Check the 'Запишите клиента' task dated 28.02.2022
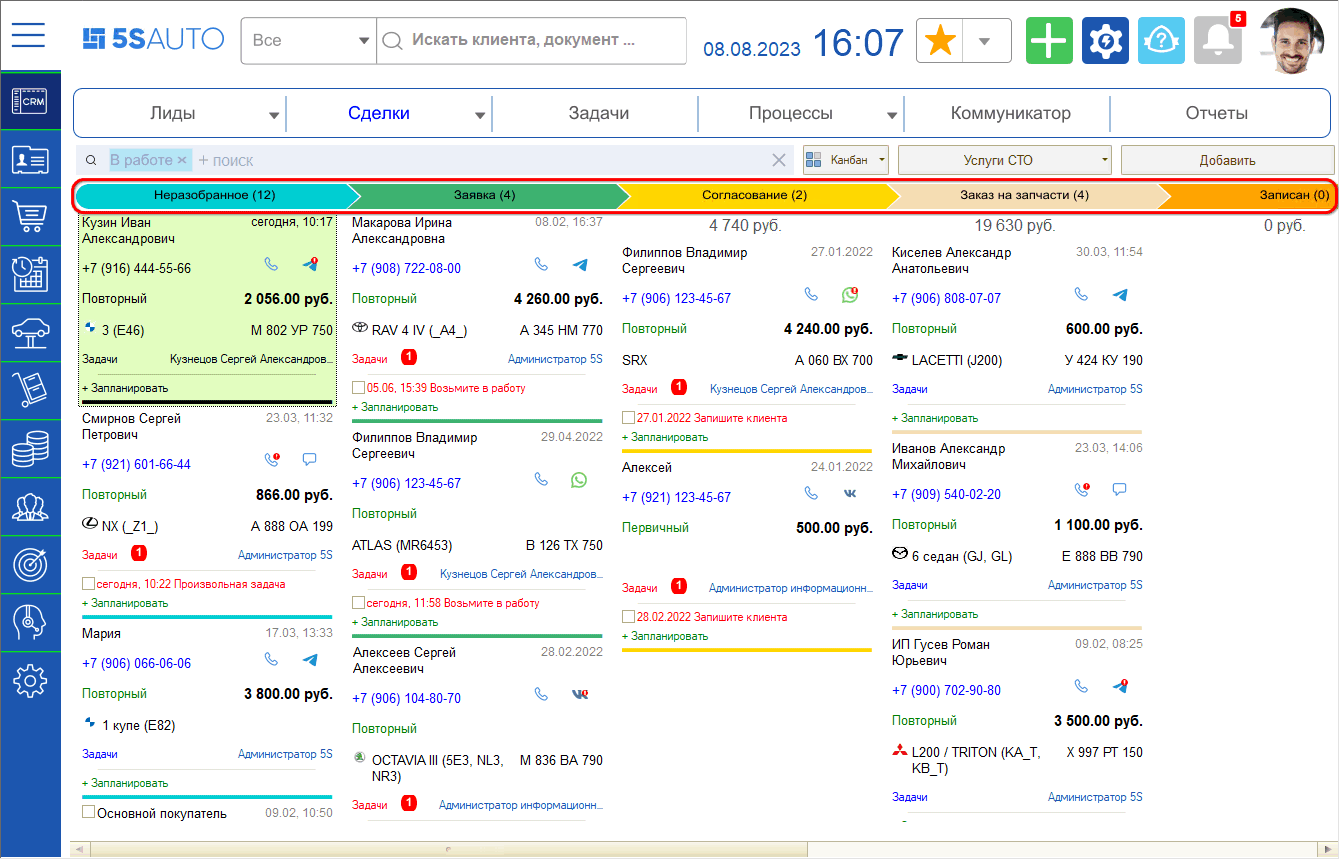The height and width of the screenshot is (859, 1339). click(x=629, y=617)
